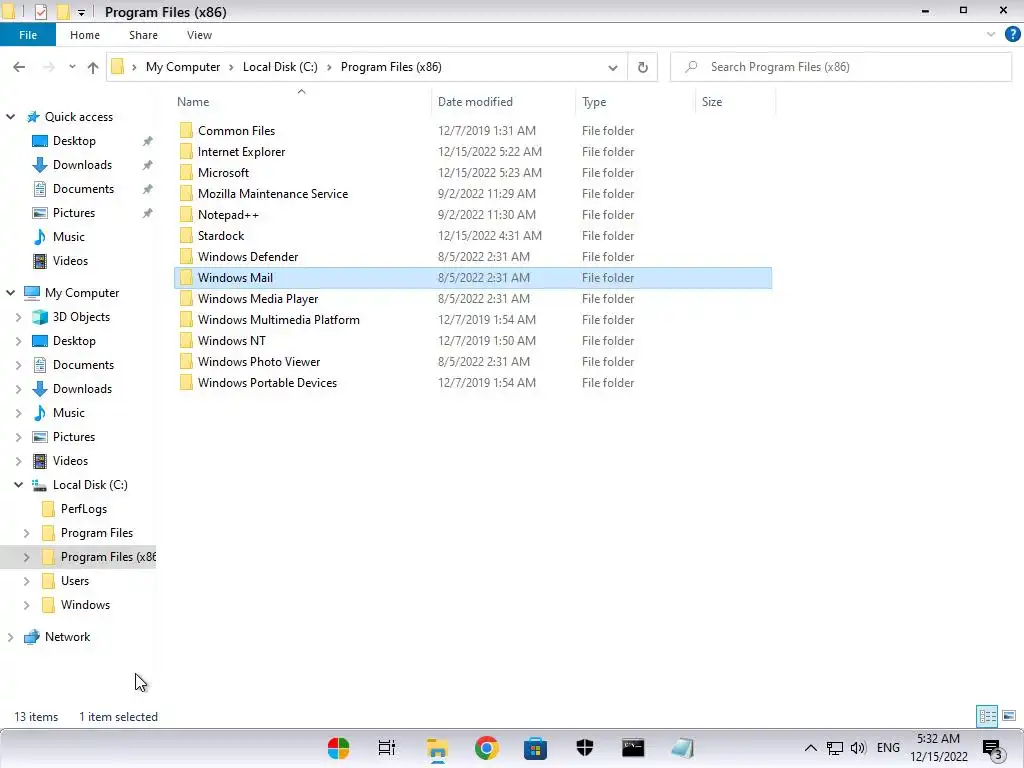Open the address bar history dropdown
This screenshot has height=768, width=1024.
tap(613, 67)
